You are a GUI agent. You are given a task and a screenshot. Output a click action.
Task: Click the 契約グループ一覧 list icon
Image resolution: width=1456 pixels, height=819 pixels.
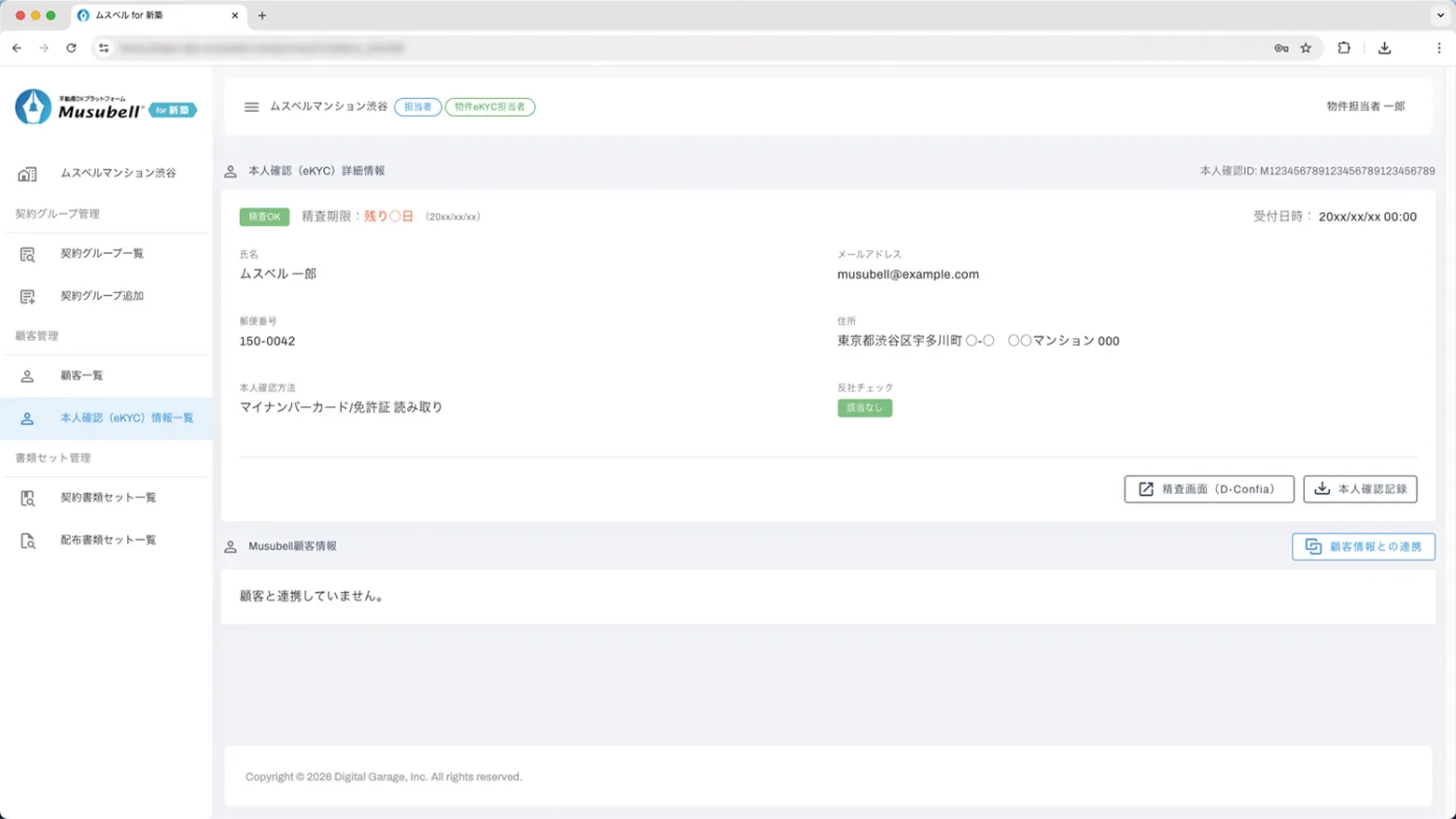coord(27,254)
